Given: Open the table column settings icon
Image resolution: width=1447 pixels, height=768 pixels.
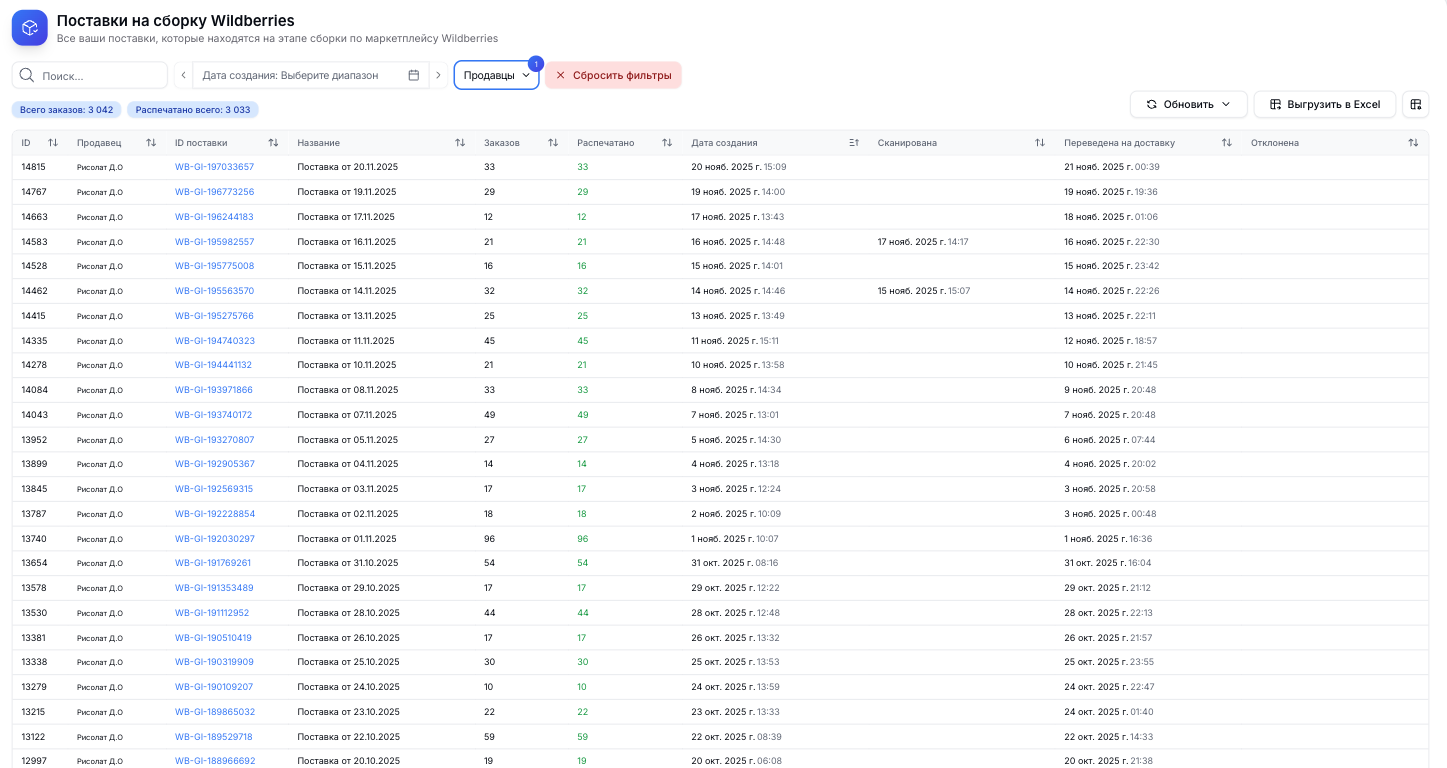Looking at the screenshot, I should click(x=1415, y=104).
